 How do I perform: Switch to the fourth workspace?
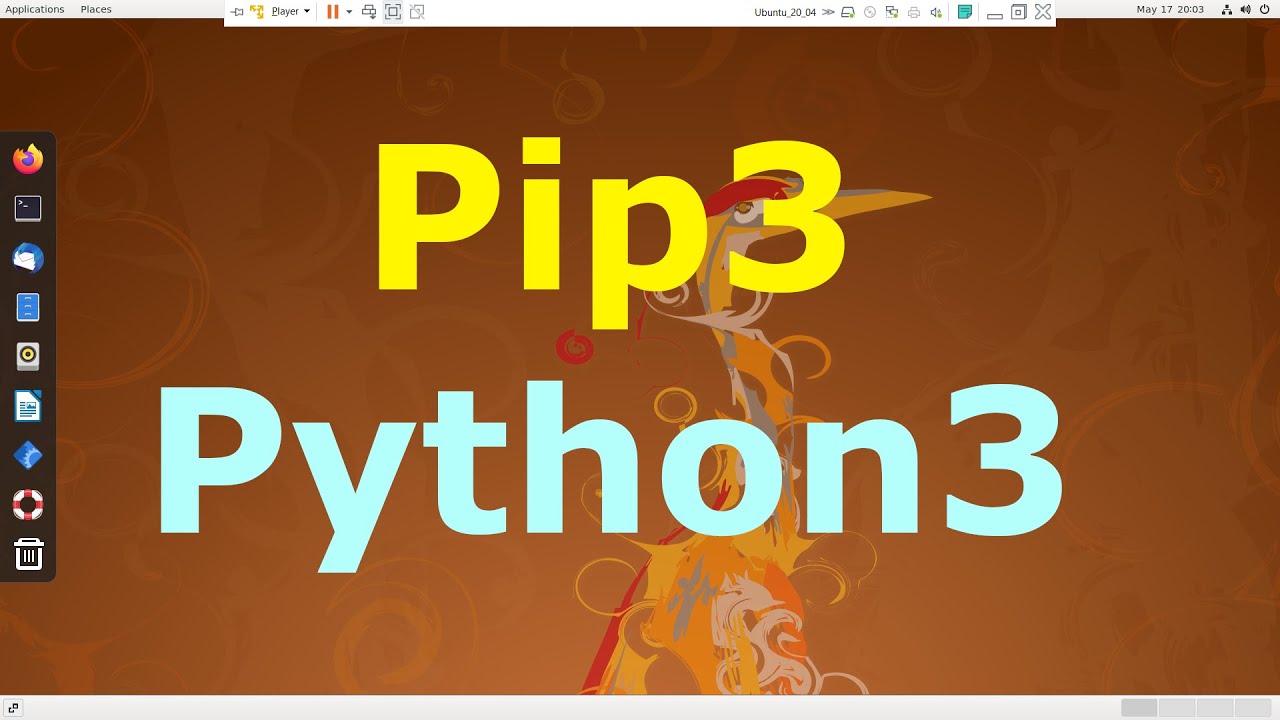point(1253,708)
